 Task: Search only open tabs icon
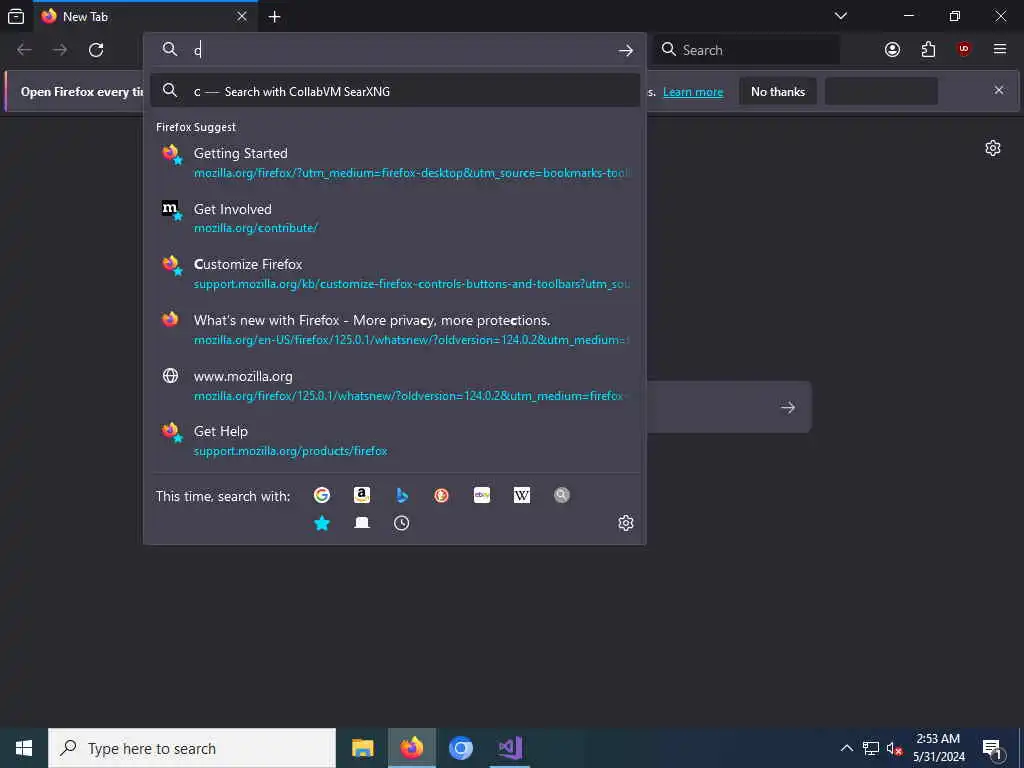pos(362,523)
